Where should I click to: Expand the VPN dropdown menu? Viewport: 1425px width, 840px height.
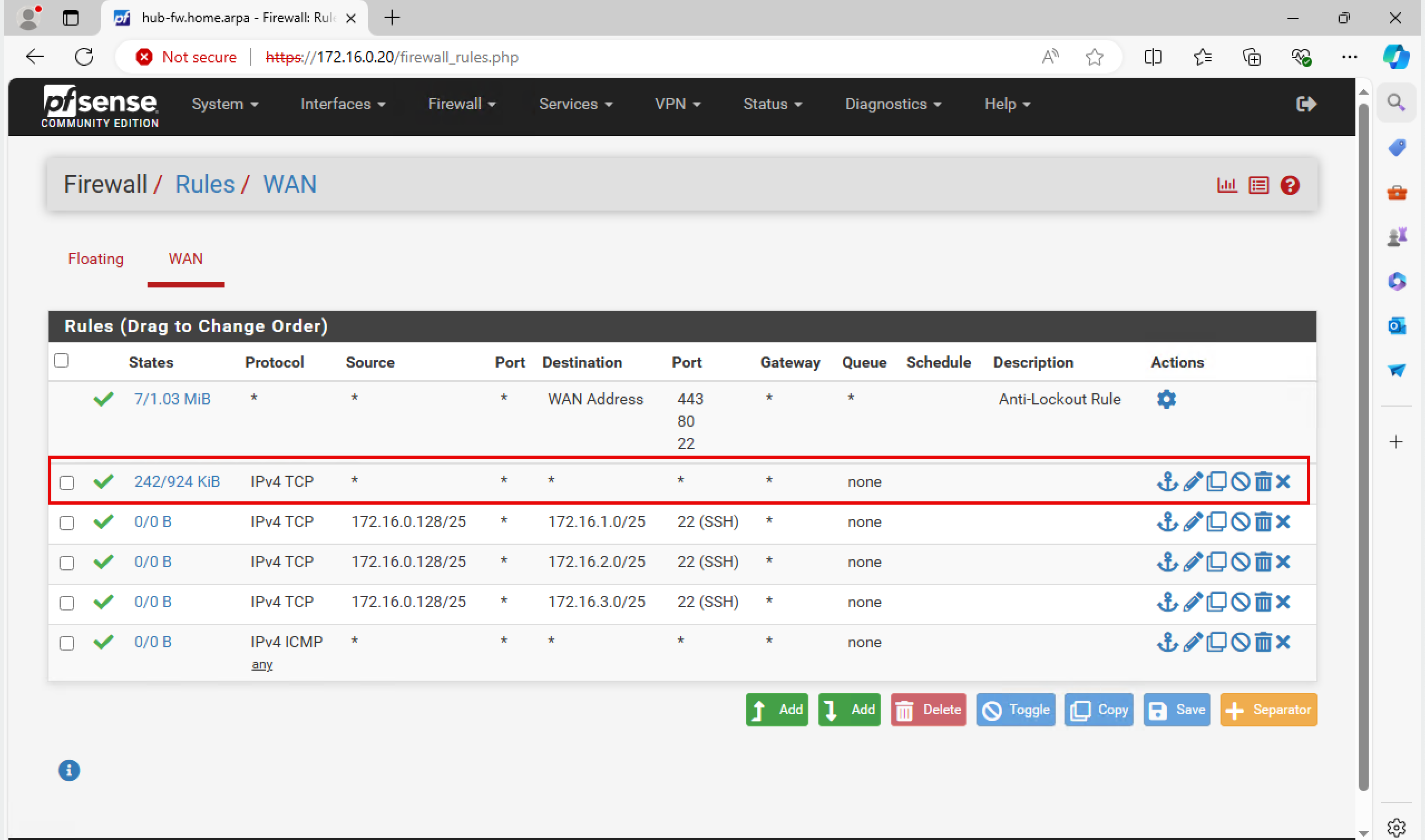[677, 104]
